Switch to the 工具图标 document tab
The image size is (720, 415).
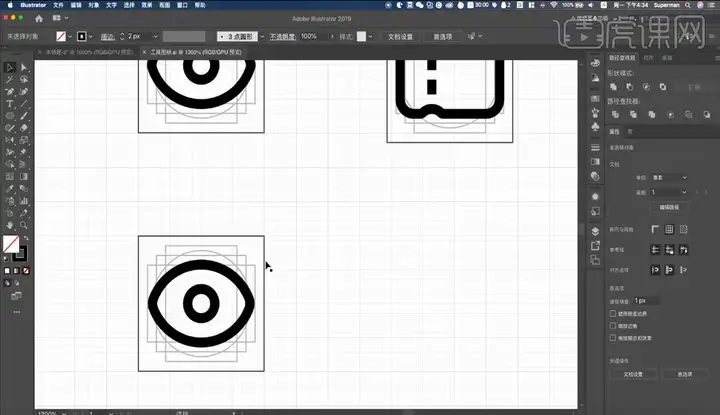196,52
